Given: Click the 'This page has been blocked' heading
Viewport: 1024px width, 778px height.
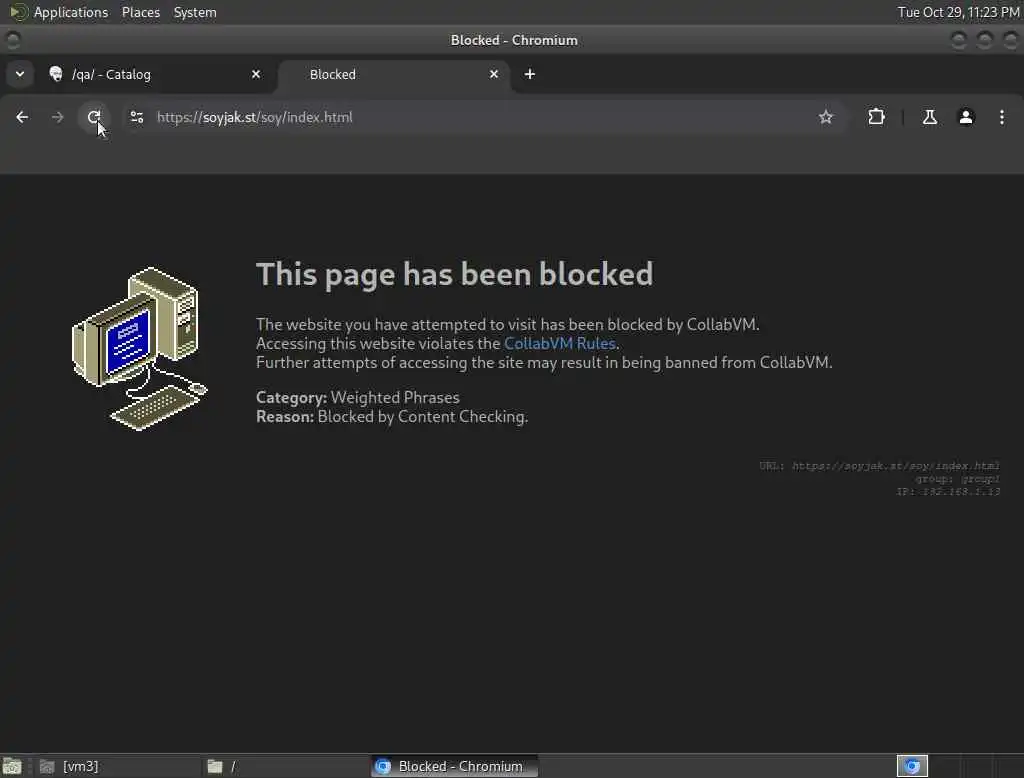Looking at the screenshot, I should point(455,274).
